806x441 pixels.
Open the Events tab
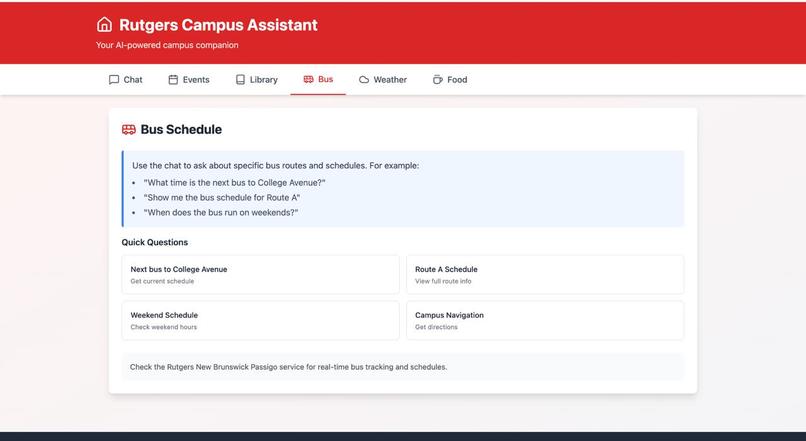click(189, 80)
